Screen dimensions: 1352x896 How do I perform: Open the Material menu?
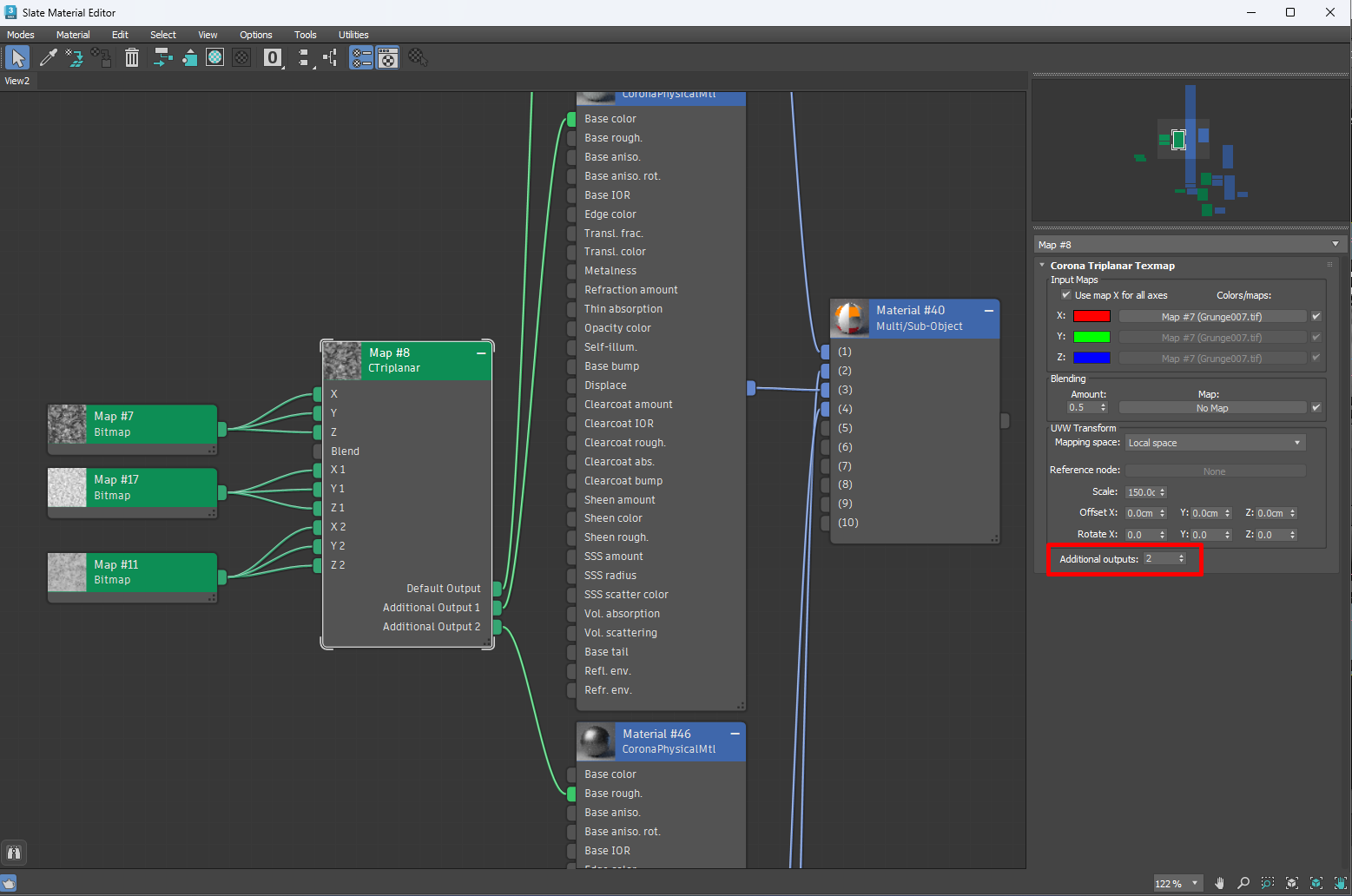[73, 35]
